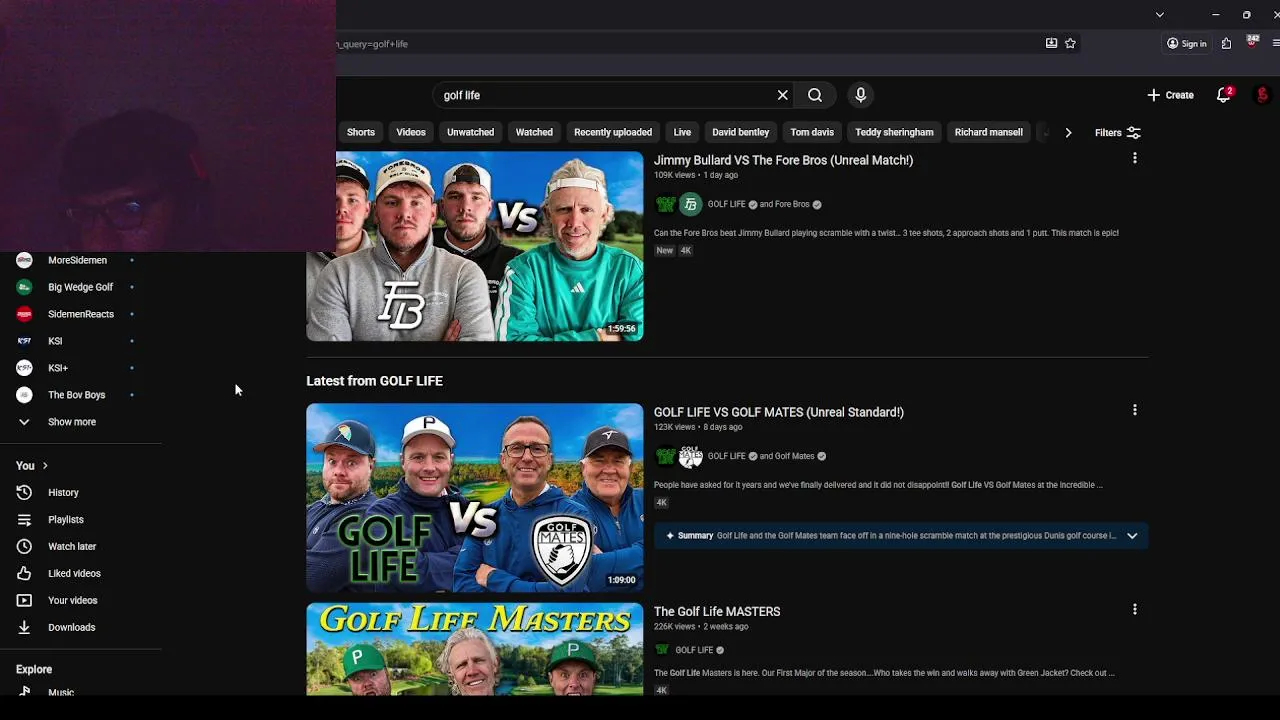Viewport: 1280px width, 720px height.
Task: Select the Teddy sheringham chip
Action: click(894, 132)
